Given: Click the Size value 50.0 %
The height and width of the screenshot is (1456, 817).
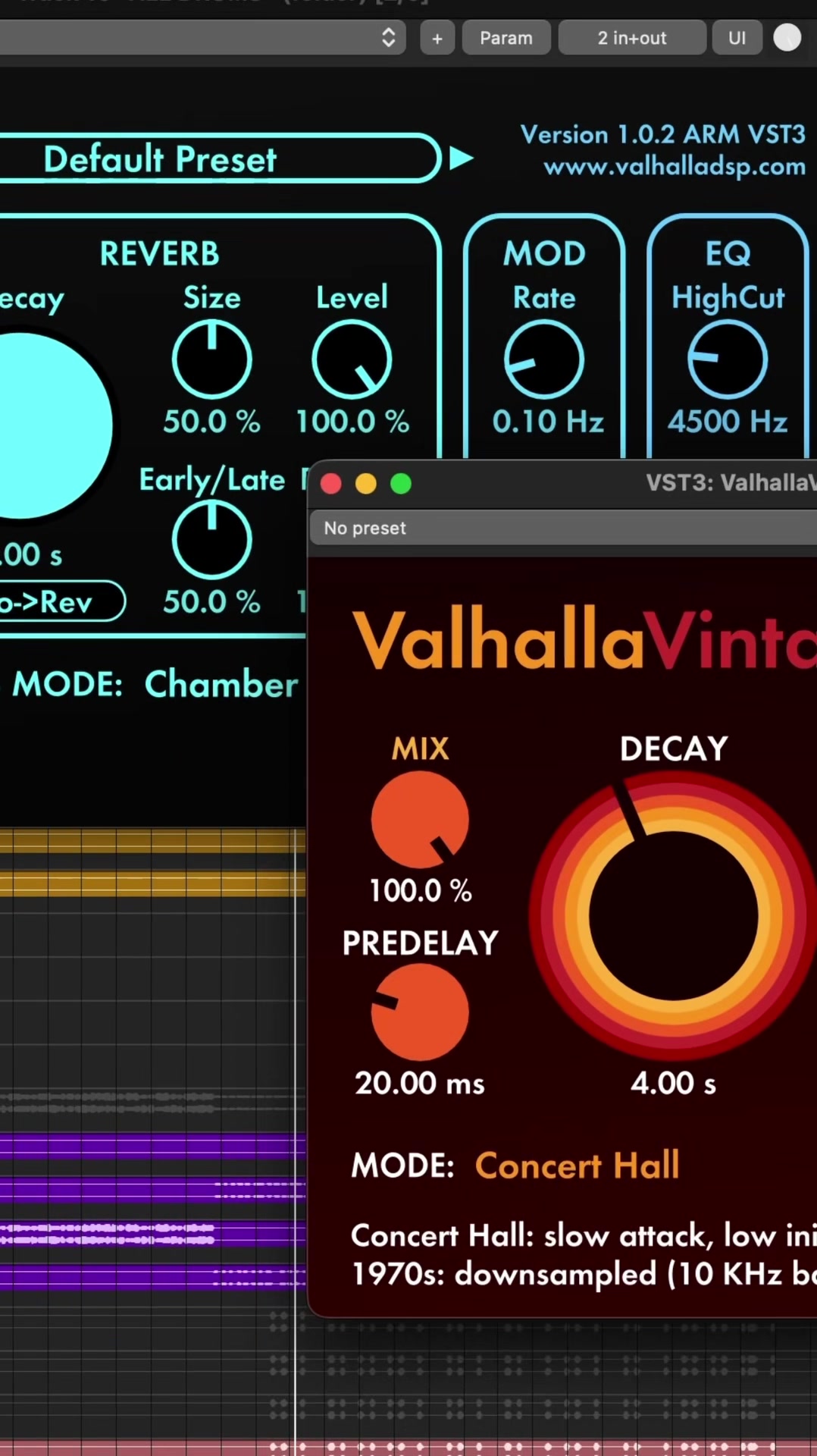Looking at the screenshot, I should tap(212, 422).
